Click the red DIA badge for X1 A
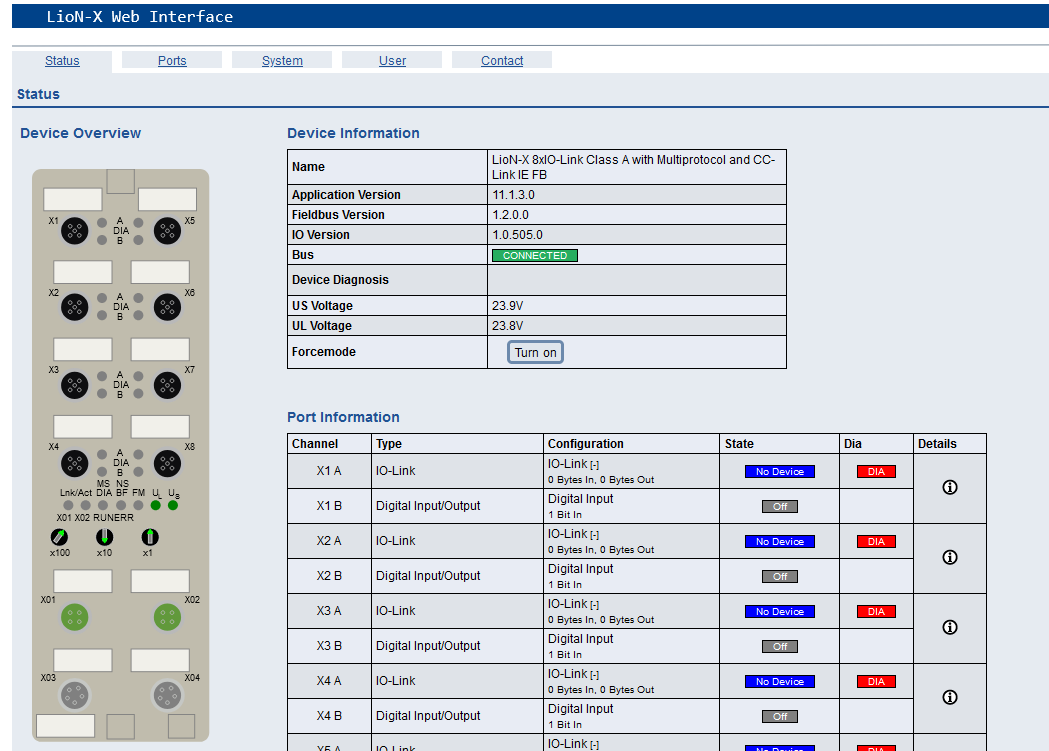Image resolution: width=1049 pixels, height=751 pixels. pyautogui.click(x=876, y=471)
